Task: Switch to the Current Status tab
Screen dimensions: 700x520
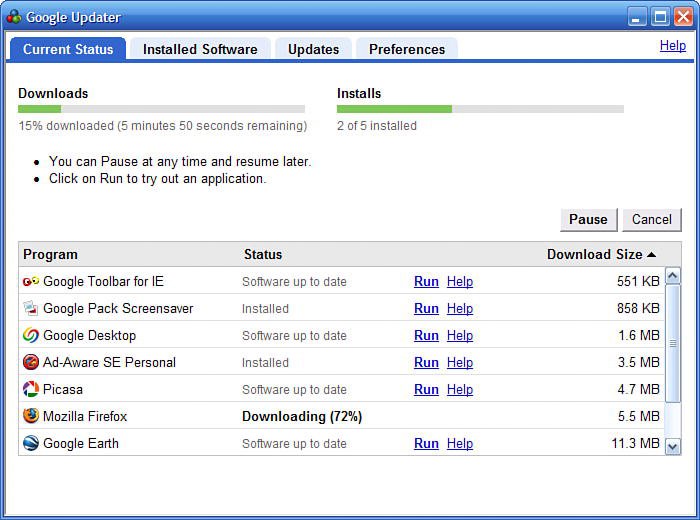Action: (68, 49)
